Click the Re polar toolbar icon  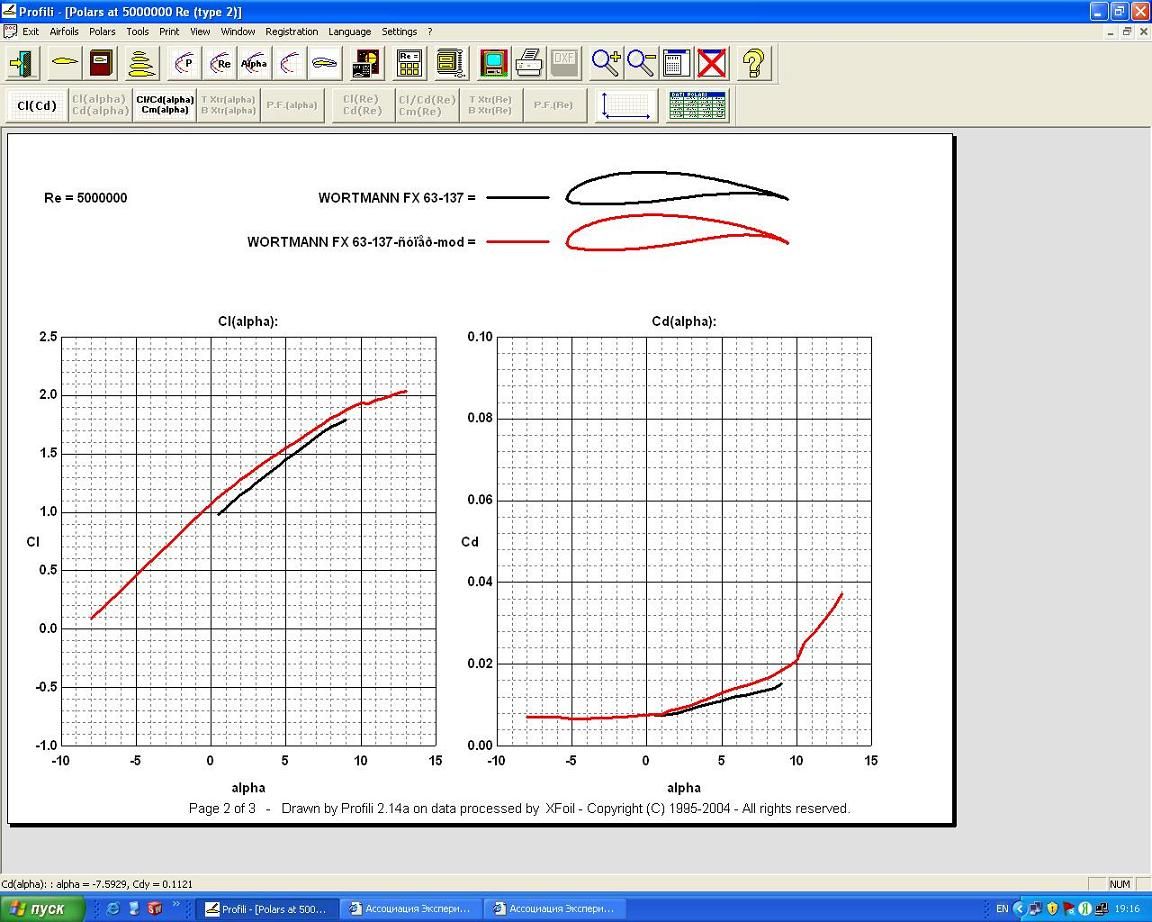pos(221,64)
